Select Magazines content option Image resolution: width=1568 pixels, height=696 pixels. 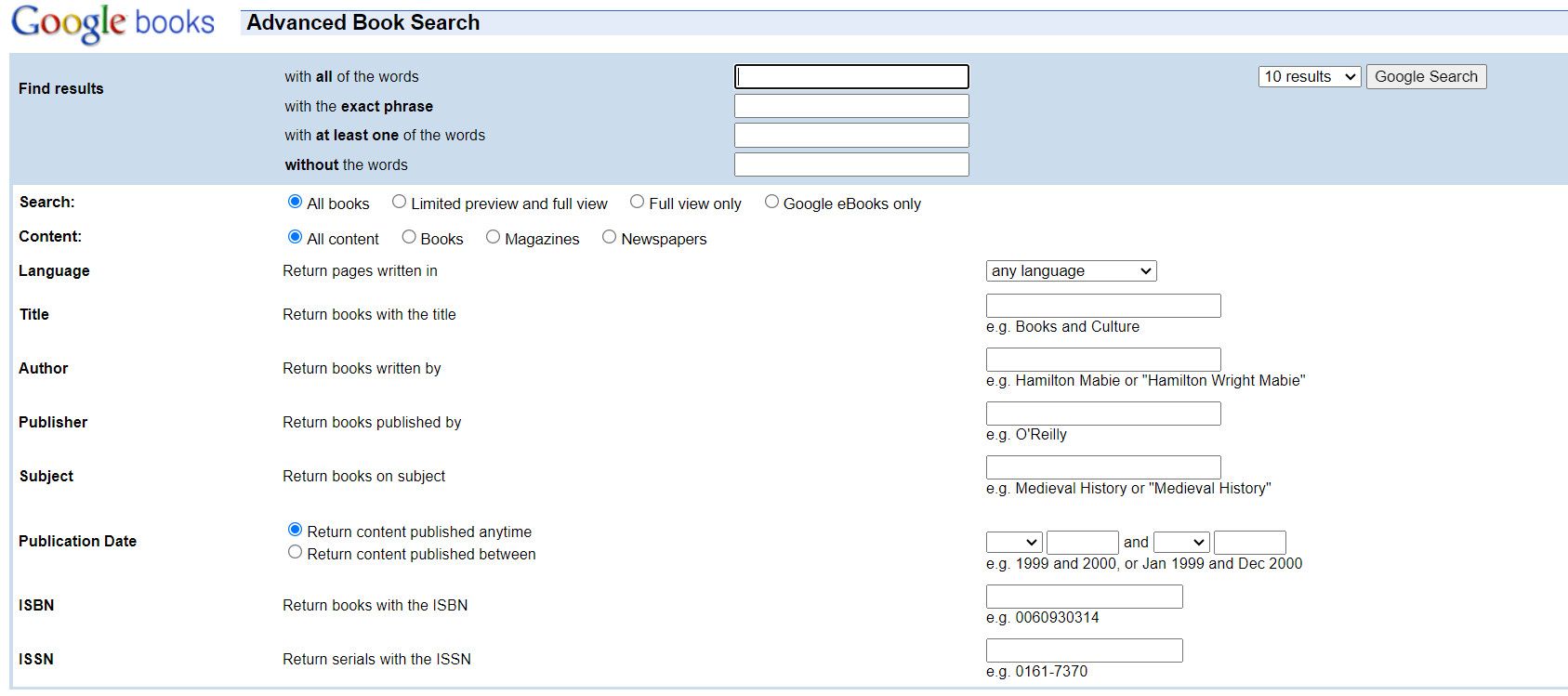pyautogui.click(x=493, y=237)
